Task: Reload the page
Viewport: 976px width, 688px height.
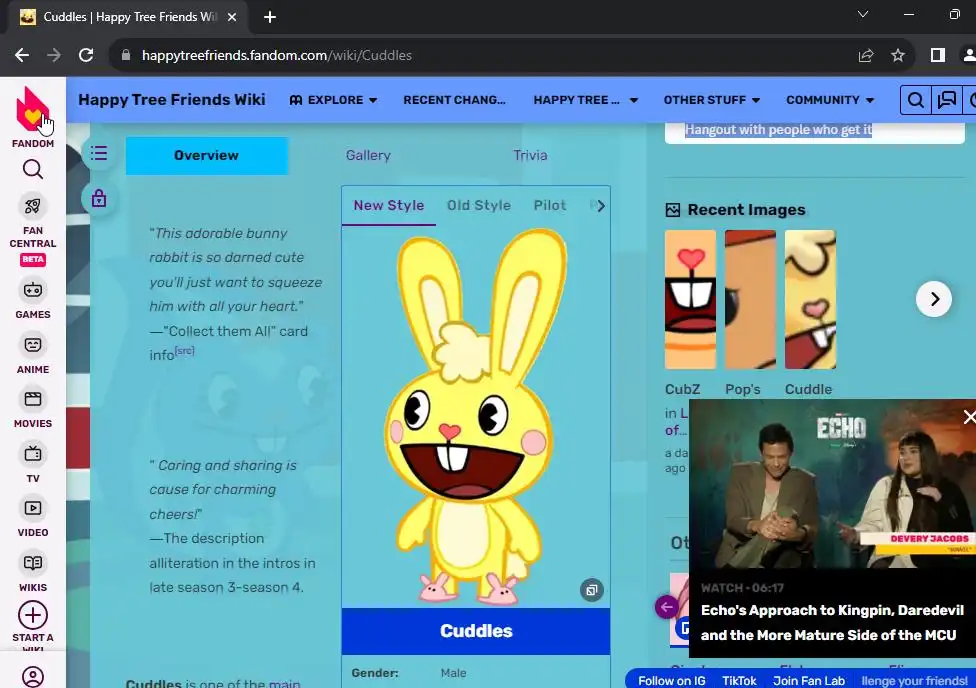Action: pos(87,55)
